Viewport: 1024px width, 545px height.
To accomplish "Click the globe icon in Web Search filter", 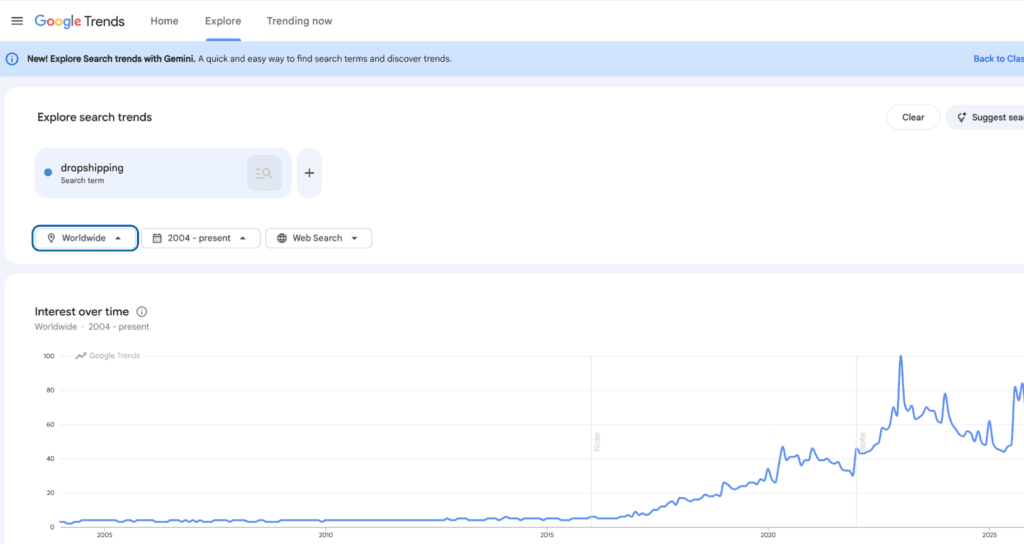I will pos(281,238).
